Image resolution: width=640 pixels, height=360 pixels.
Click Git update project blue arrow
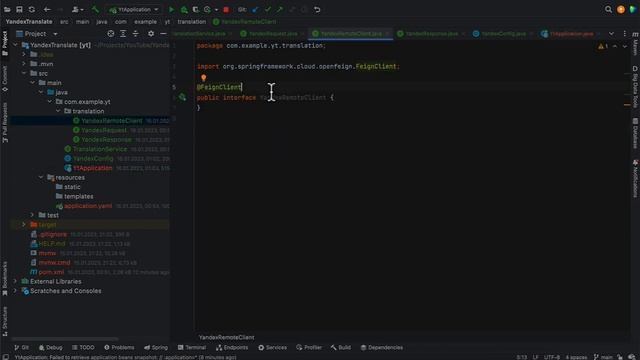tap(255, 9)
